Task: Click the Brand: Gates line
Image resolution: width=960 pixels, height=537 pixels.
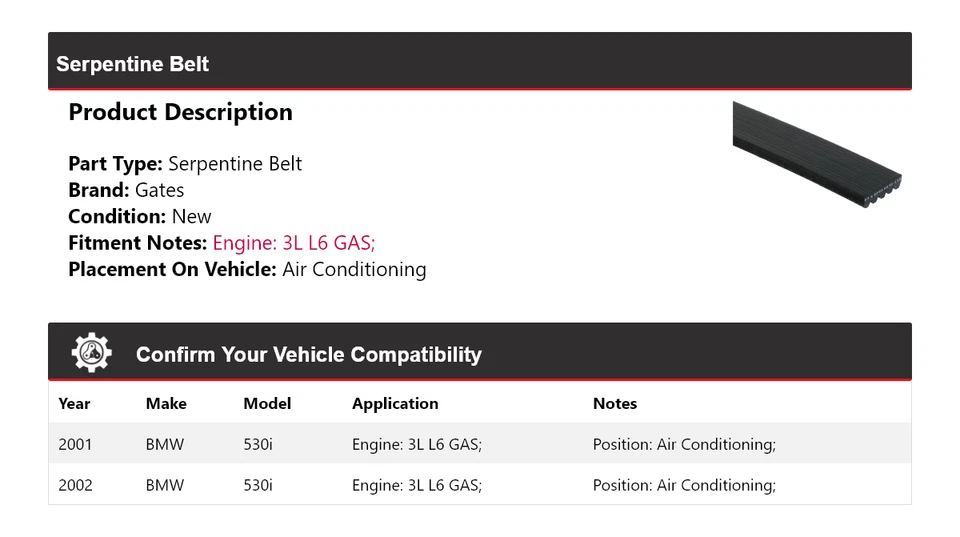Action: [126, 190]
